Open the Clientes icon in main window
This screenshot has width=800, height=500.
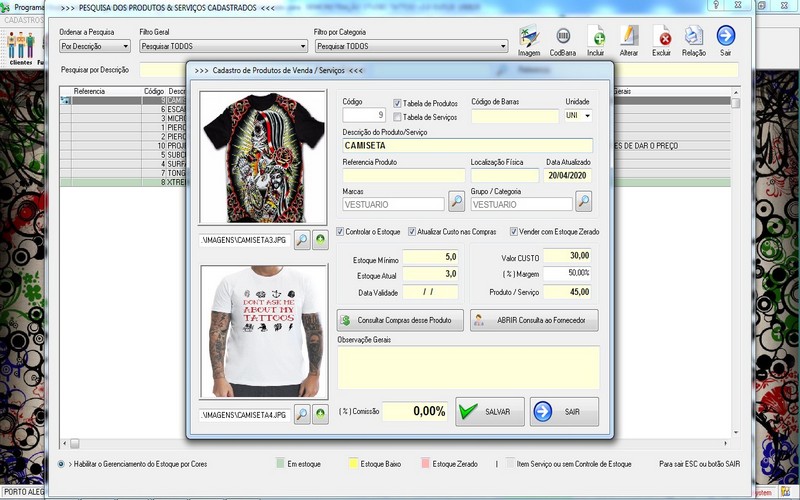click(20, 48)
